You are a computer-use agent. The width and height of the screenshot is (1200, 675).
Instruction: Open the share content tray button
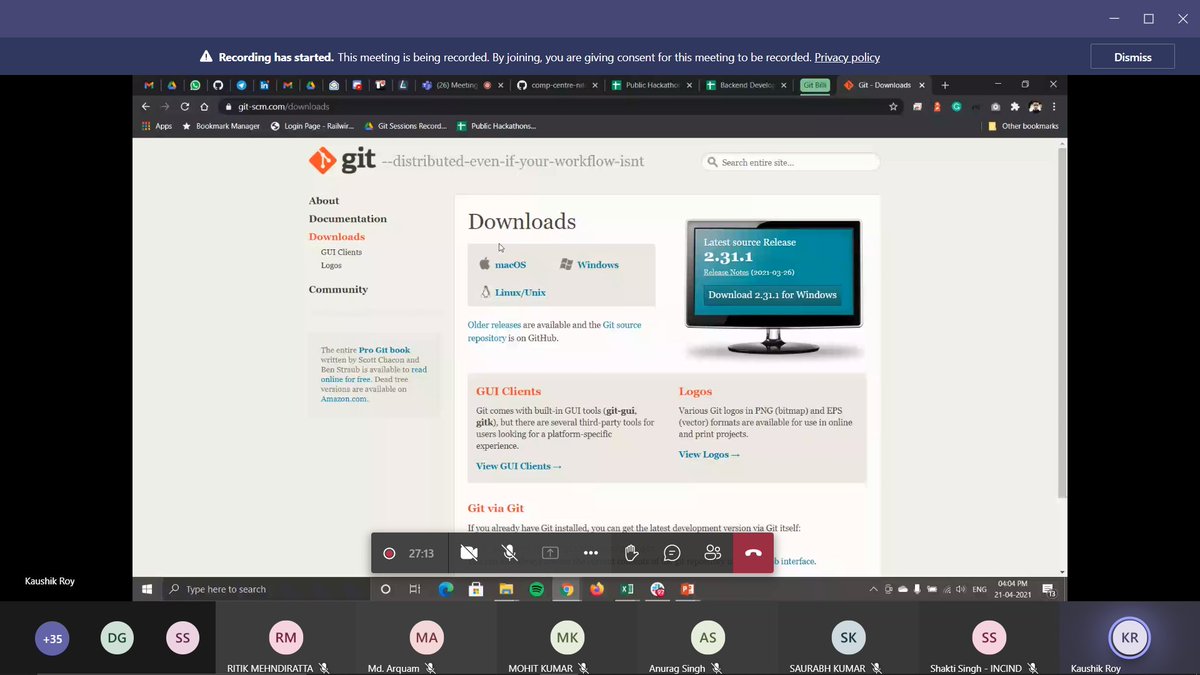pos(550,553)
